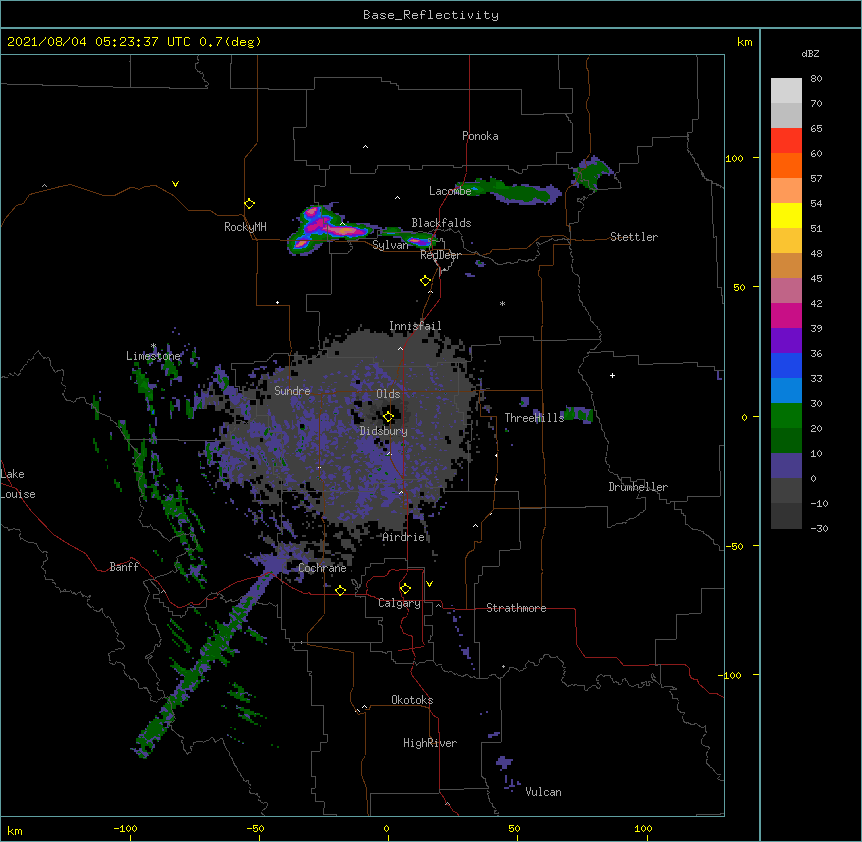This screenshot has height=842, width=862.
Task: Click the RedDeer city label
Action: 440,255
